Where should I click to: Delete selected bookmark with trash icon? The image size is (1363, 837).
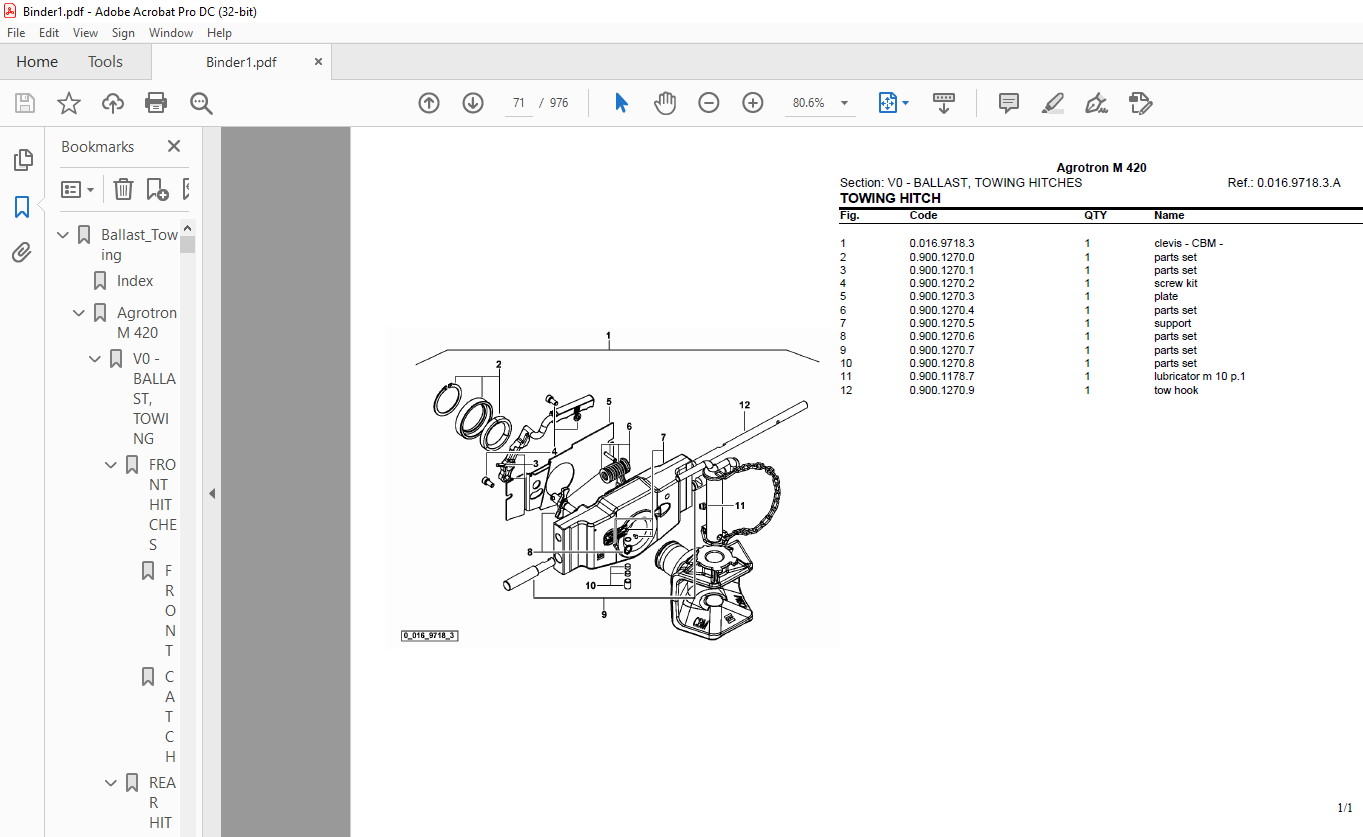click(123, 189)
